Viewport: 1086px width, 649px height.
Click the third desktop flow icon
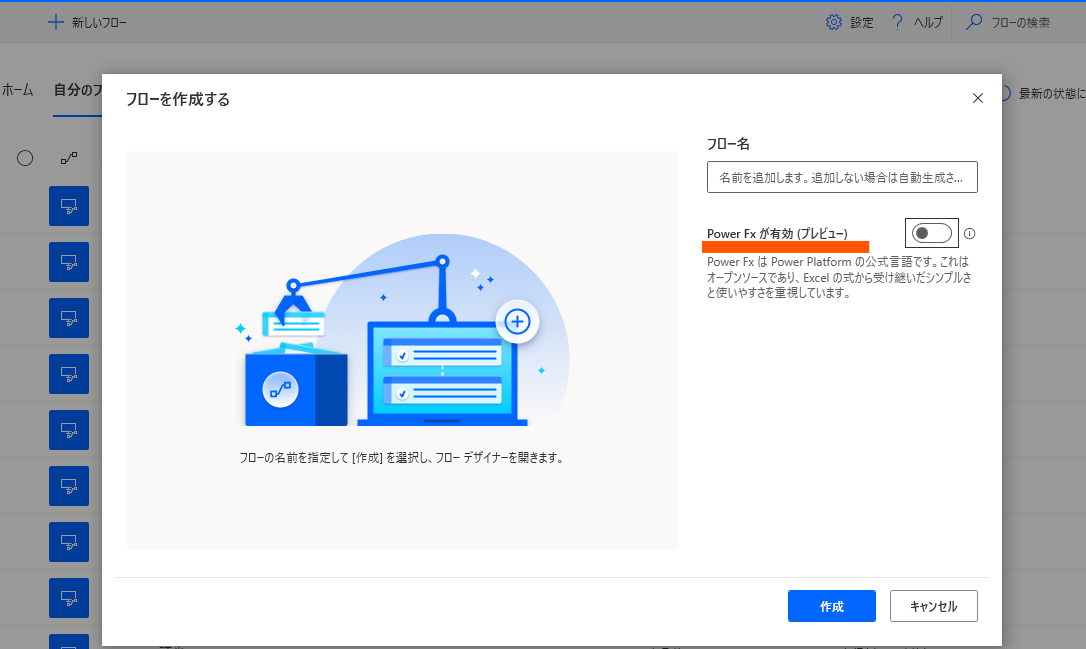[69, 317]
